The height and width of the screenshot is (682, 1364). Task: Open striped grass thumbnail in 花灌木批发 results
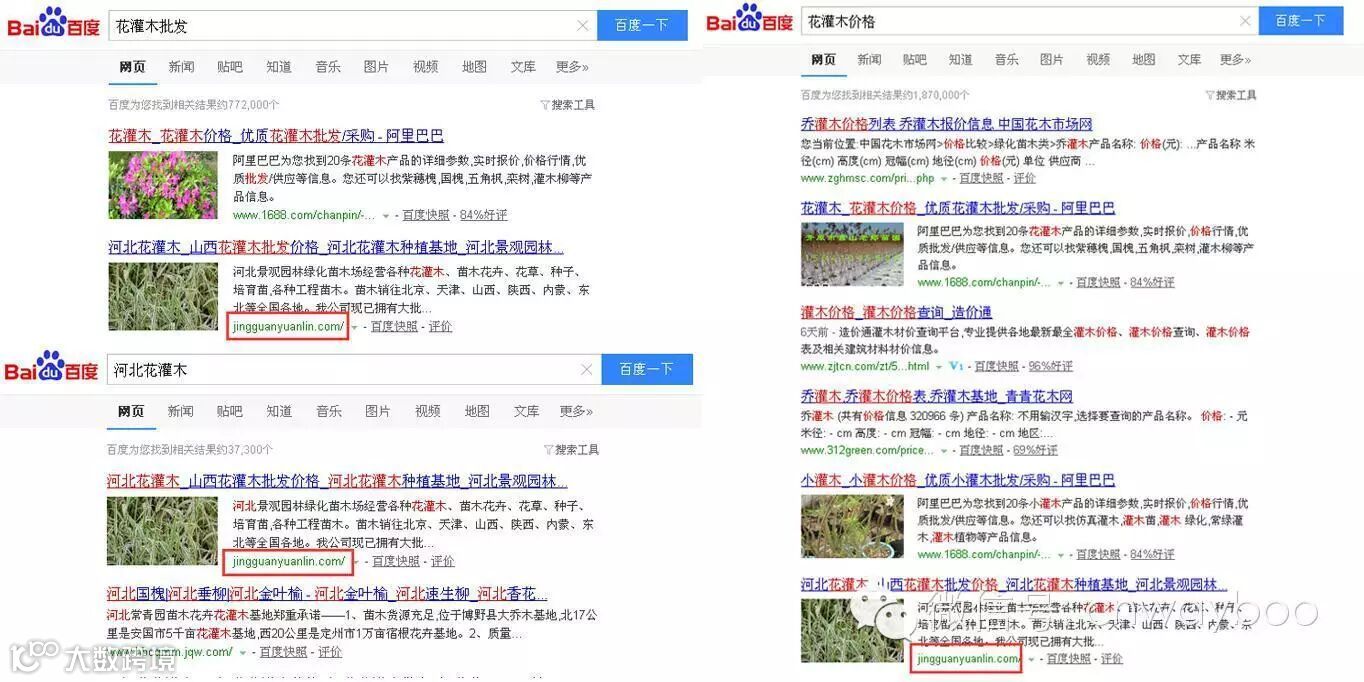[x=162, y=296]
